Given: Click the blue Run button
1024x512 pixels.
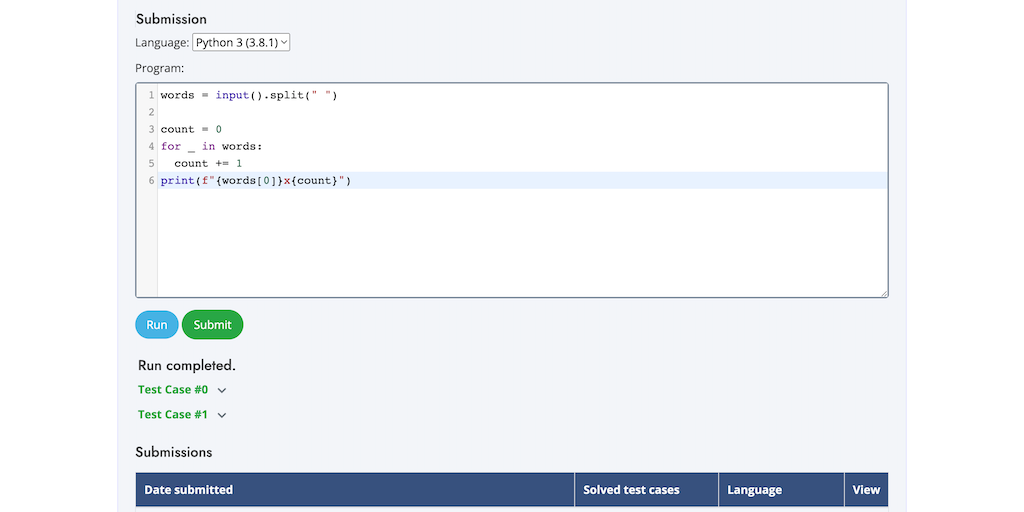Looking at the screenshot, I should [157, 325].
